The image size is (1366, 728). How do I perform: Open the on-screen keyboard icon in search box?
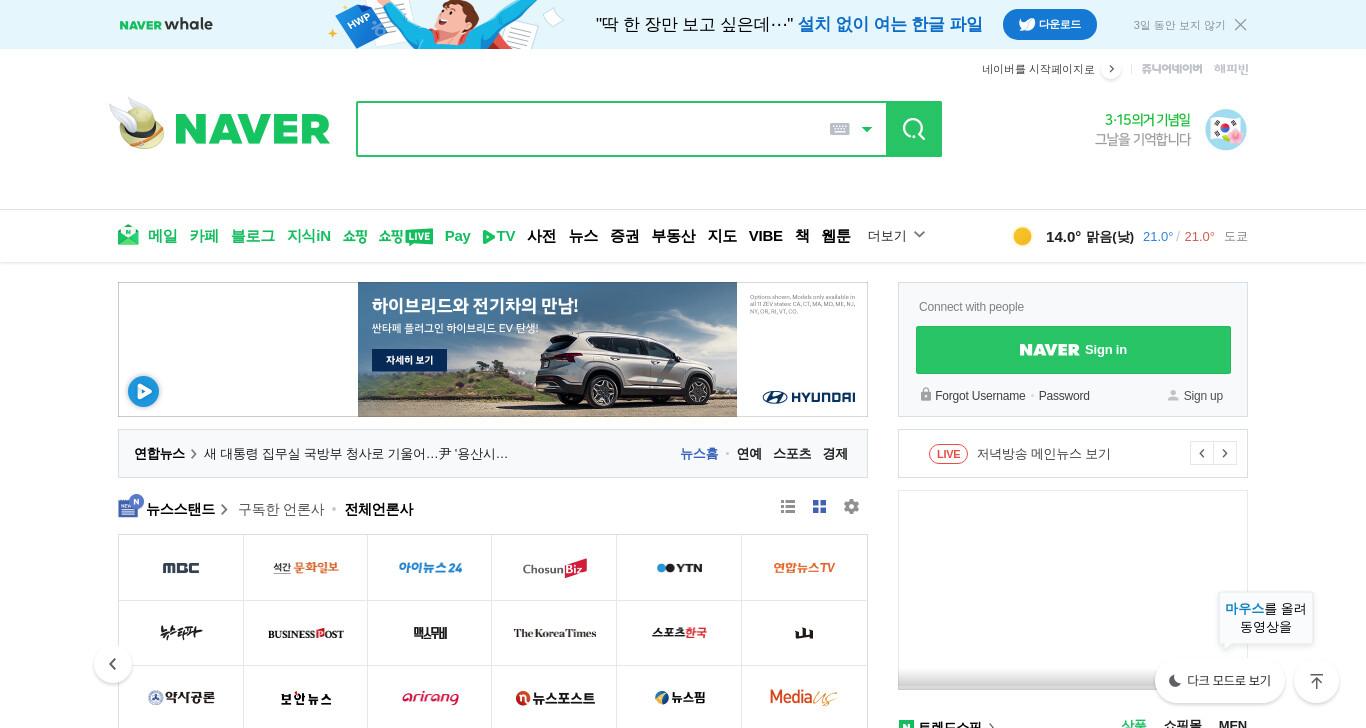point(840,129)
